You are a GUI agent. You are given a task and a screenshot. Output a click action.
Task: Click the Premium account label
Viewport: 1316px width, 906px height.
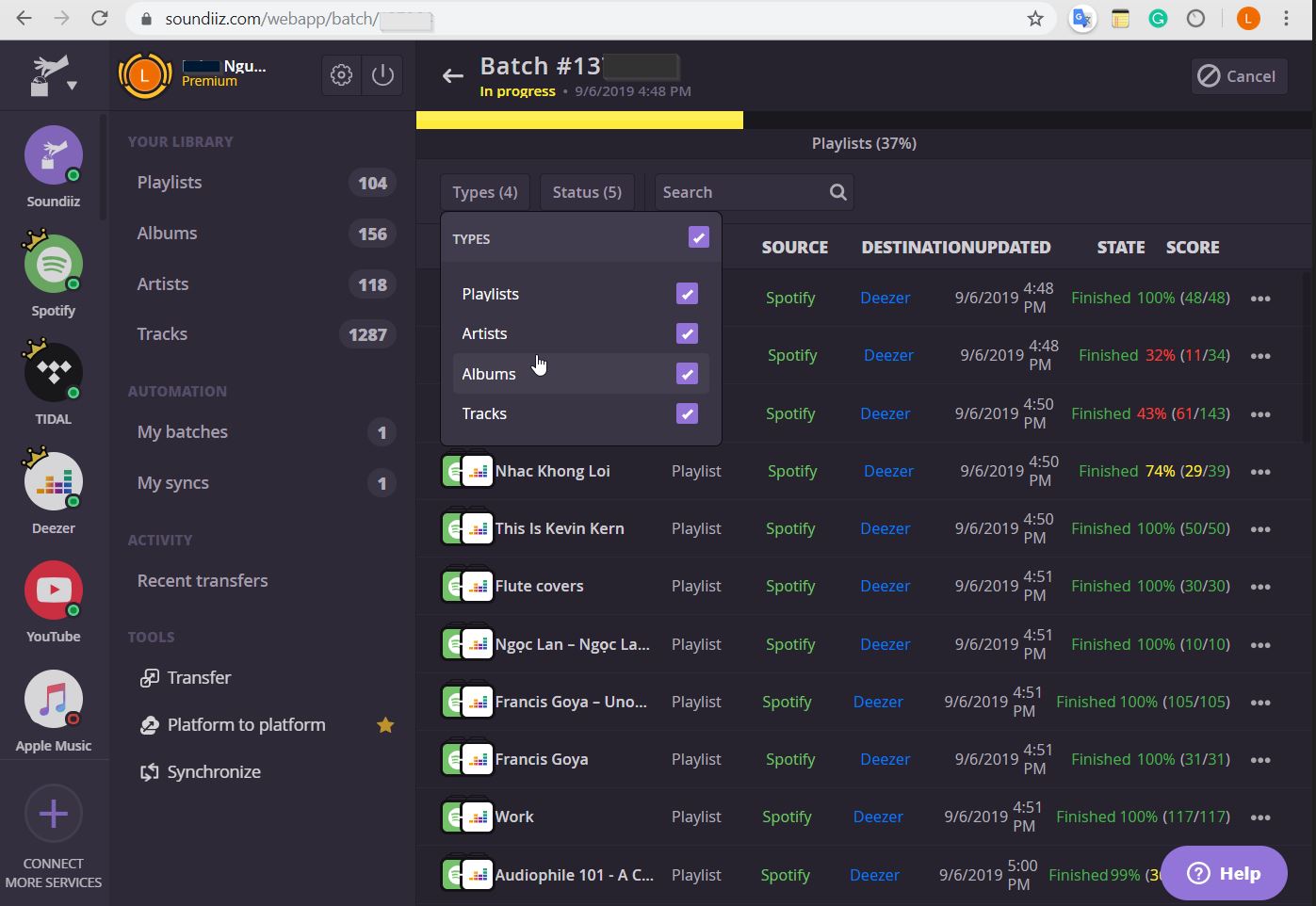click(210, 82)
